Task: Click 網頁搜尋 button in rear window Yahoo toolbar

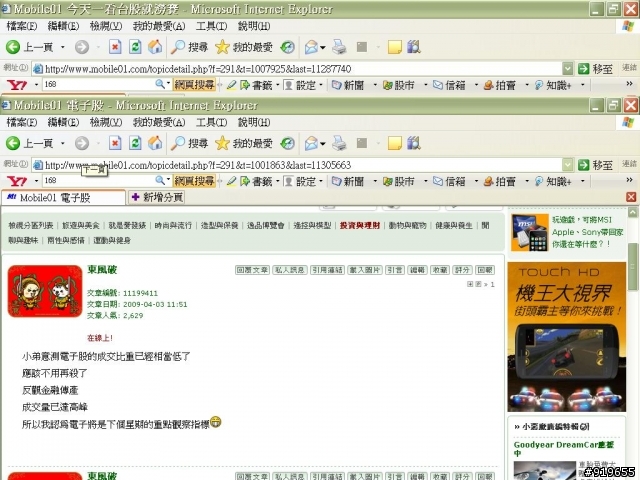Action: point(194,84)
